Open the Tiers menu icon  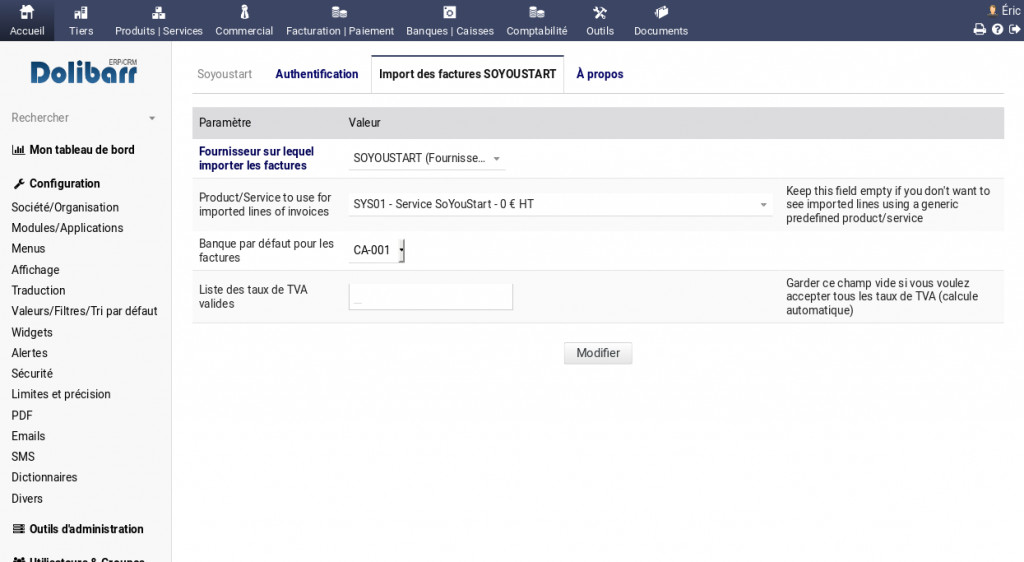[80, 12]
